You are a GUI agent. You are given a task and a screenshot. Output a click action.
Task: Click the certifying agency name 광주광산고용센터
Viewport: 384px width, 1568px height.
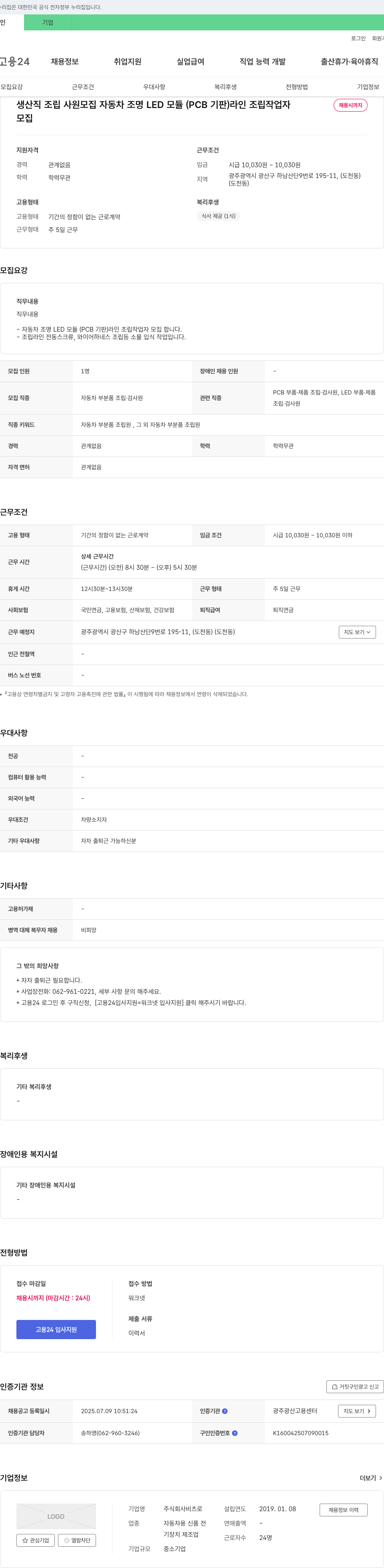[x=294, y=1411]
